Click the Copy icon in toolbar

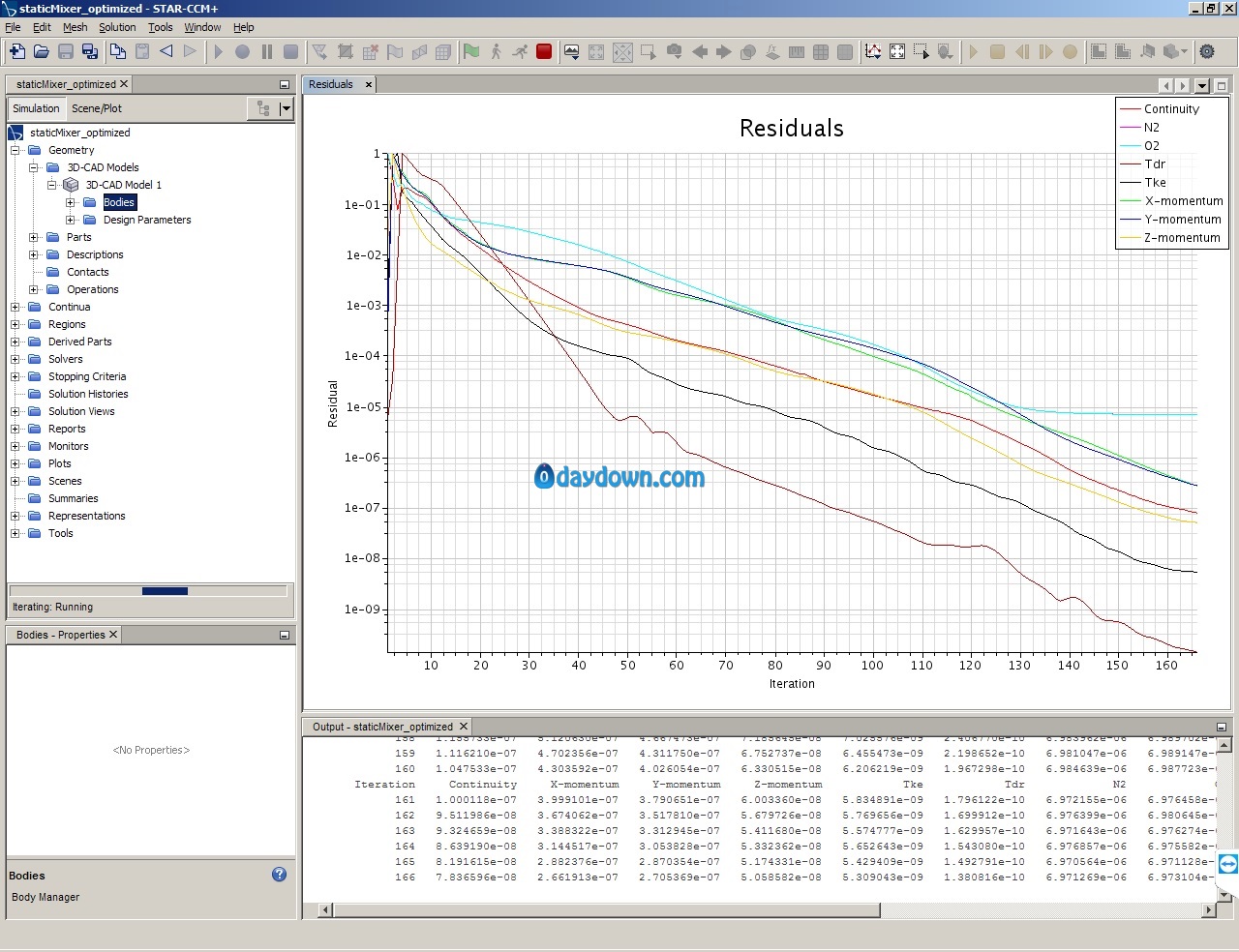pos(117,51)
